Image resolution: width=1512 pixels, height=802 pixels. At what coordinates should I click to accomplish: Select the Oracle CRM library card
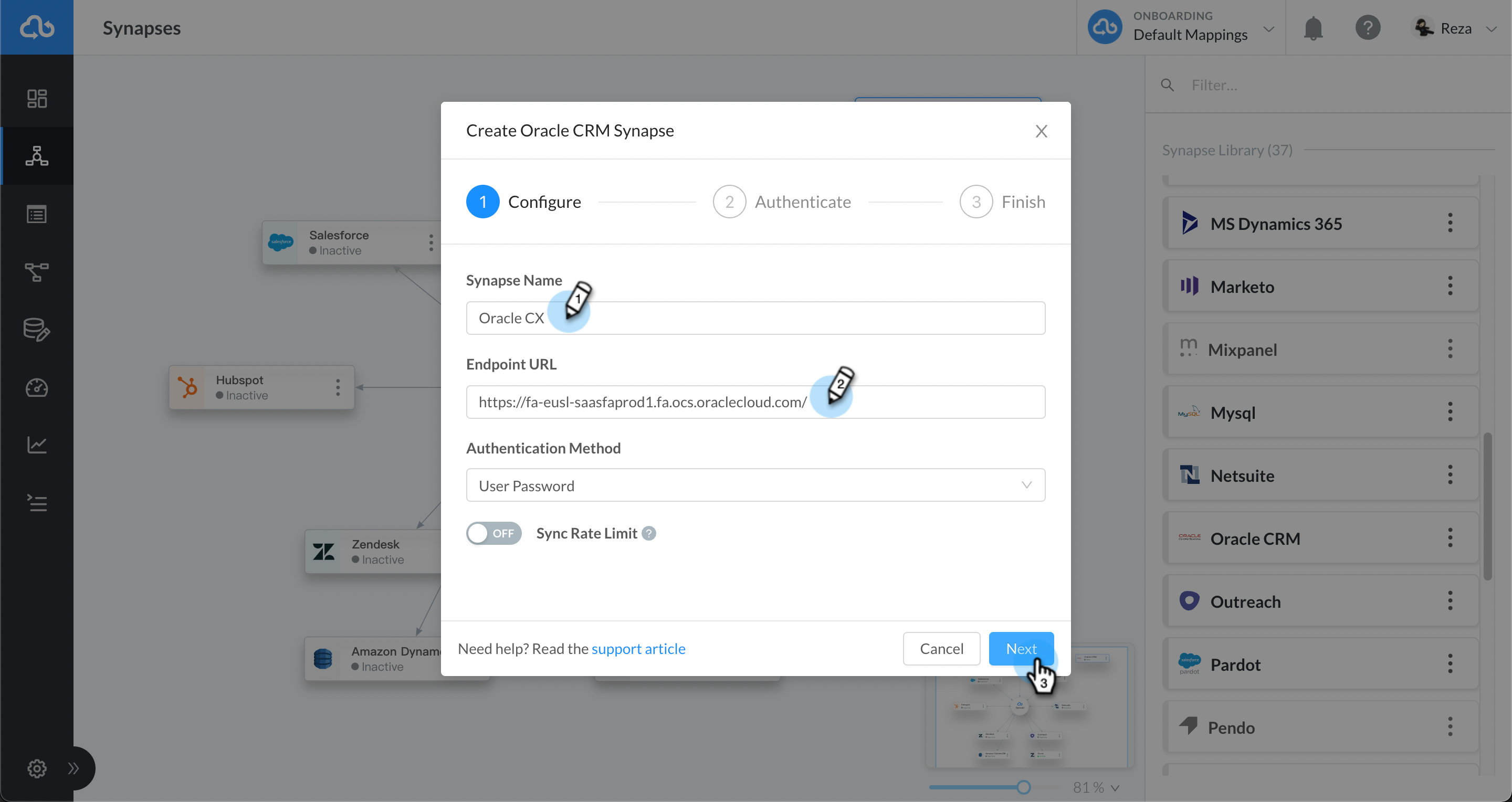1321,538
